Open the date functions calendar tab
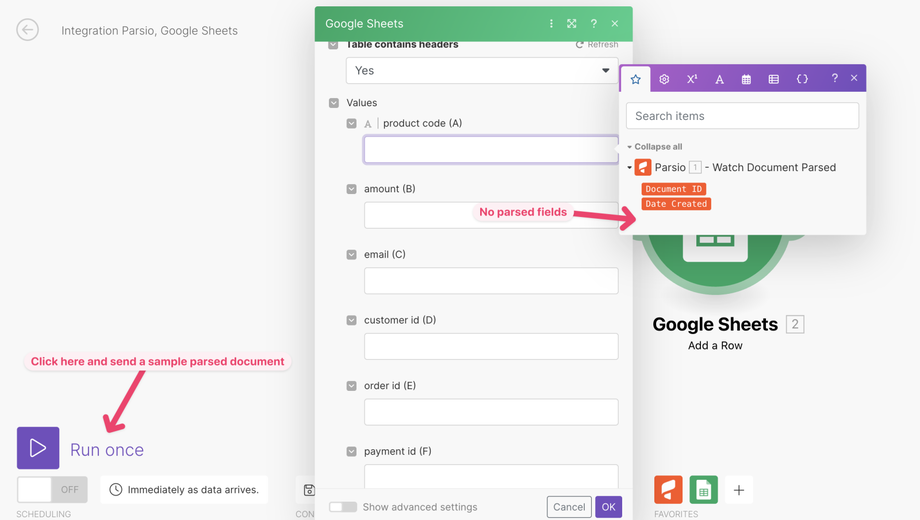This screenshot has height=520, width=920. 746,79
